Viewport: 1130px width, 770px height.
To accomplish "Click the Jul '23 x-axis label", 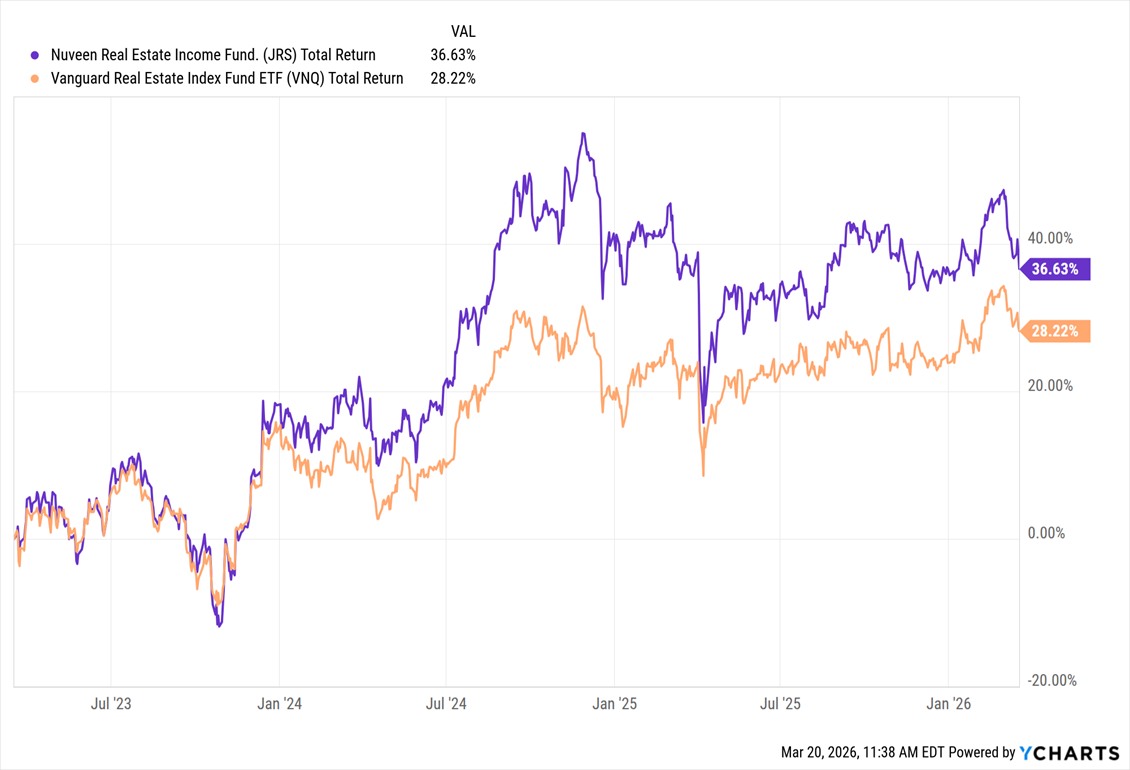I will click(x=111, y=703).
